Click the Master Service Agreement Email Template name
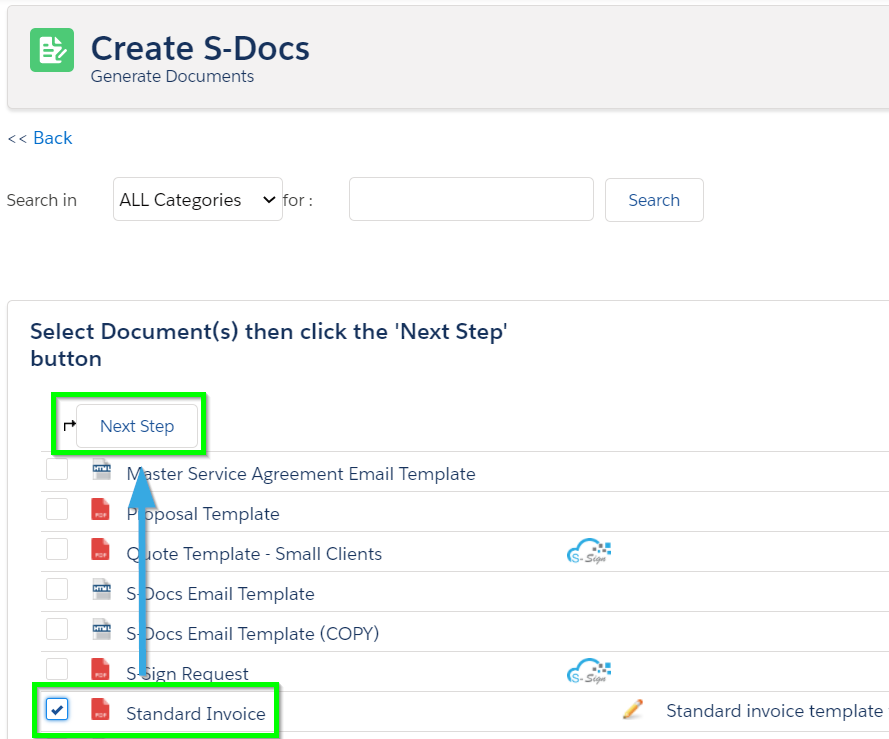The width and height of the screenshot is (889, 739). click(301, 474)
